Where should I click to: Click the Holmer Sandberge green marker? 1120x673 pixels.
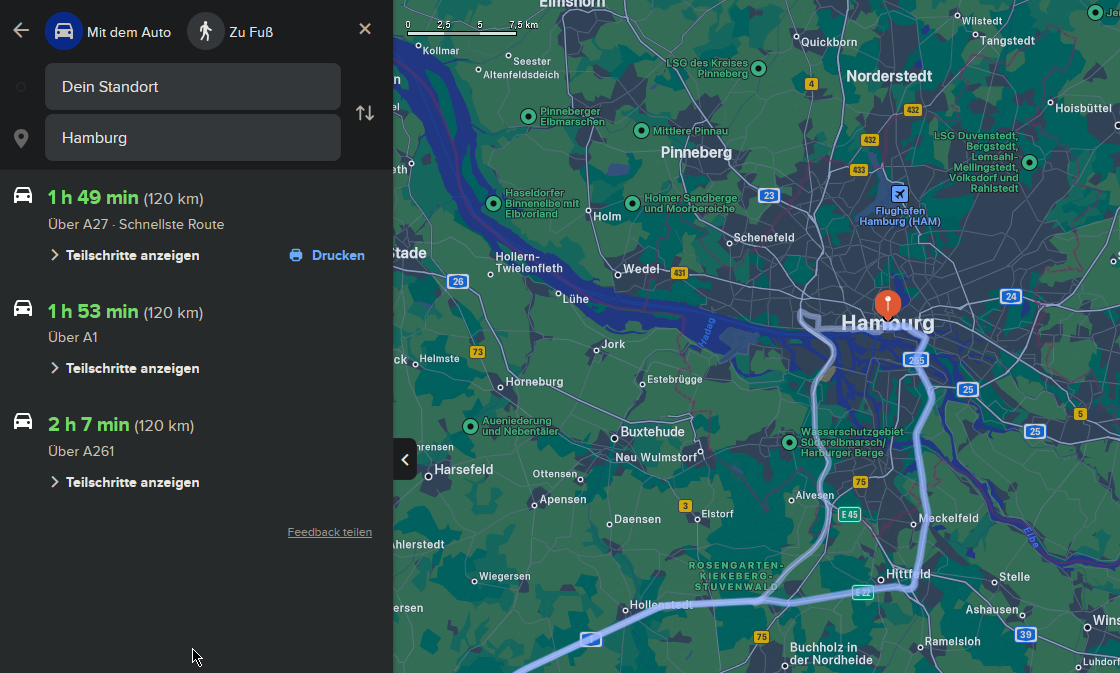(632, 203)
